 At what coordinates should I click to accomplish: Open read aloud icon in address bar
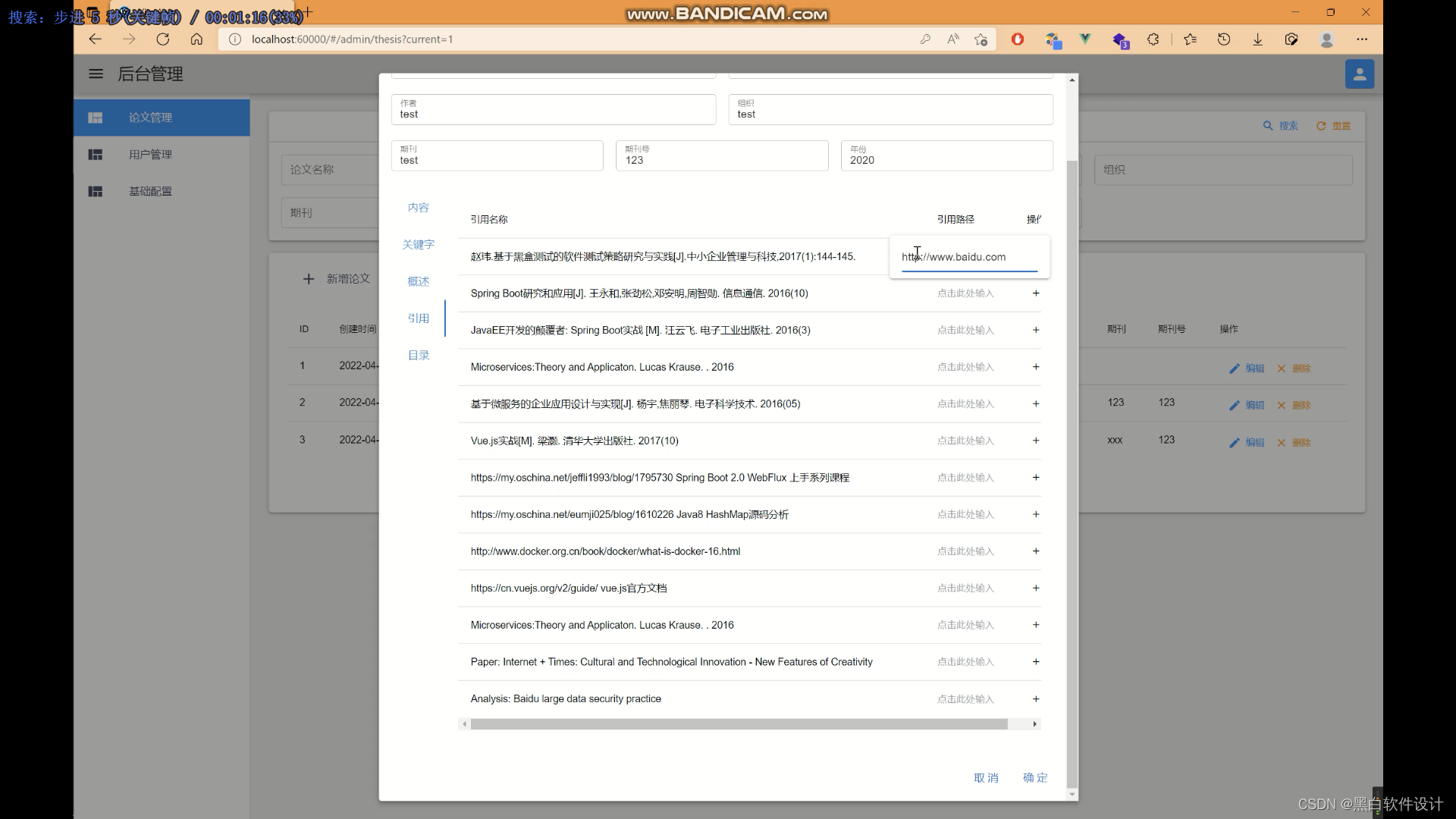point(953,39)
